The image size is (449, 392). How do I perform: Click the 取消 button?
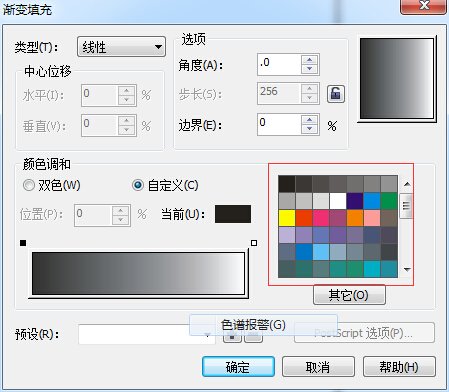tap(318, 367)
